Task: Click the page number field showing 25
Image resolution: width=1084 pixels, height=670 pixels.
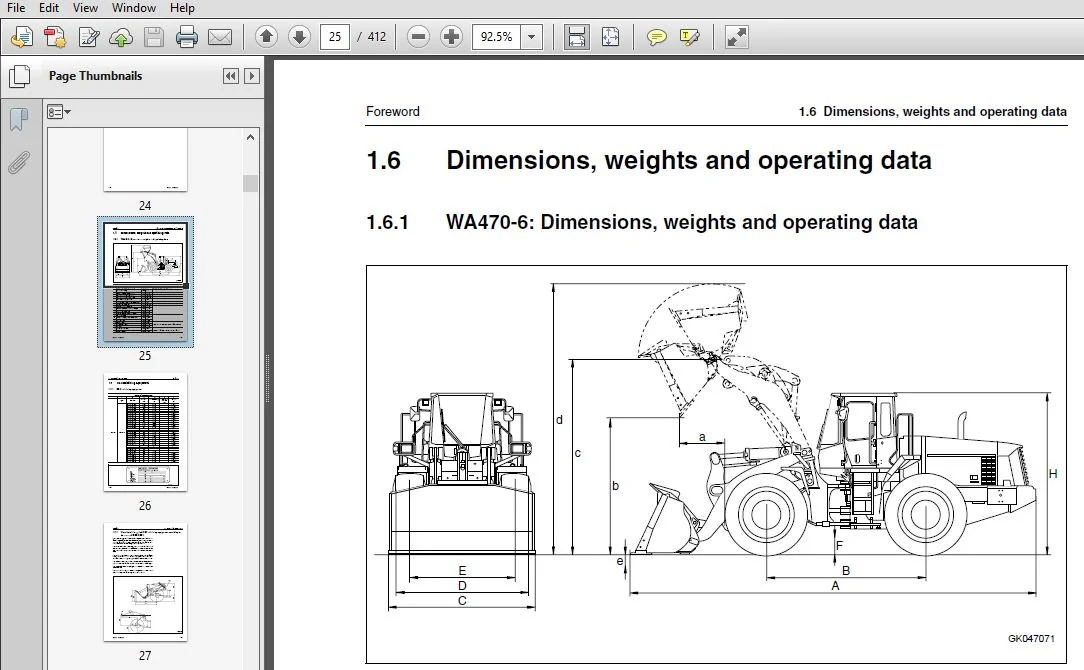Action: click(335, 37)
